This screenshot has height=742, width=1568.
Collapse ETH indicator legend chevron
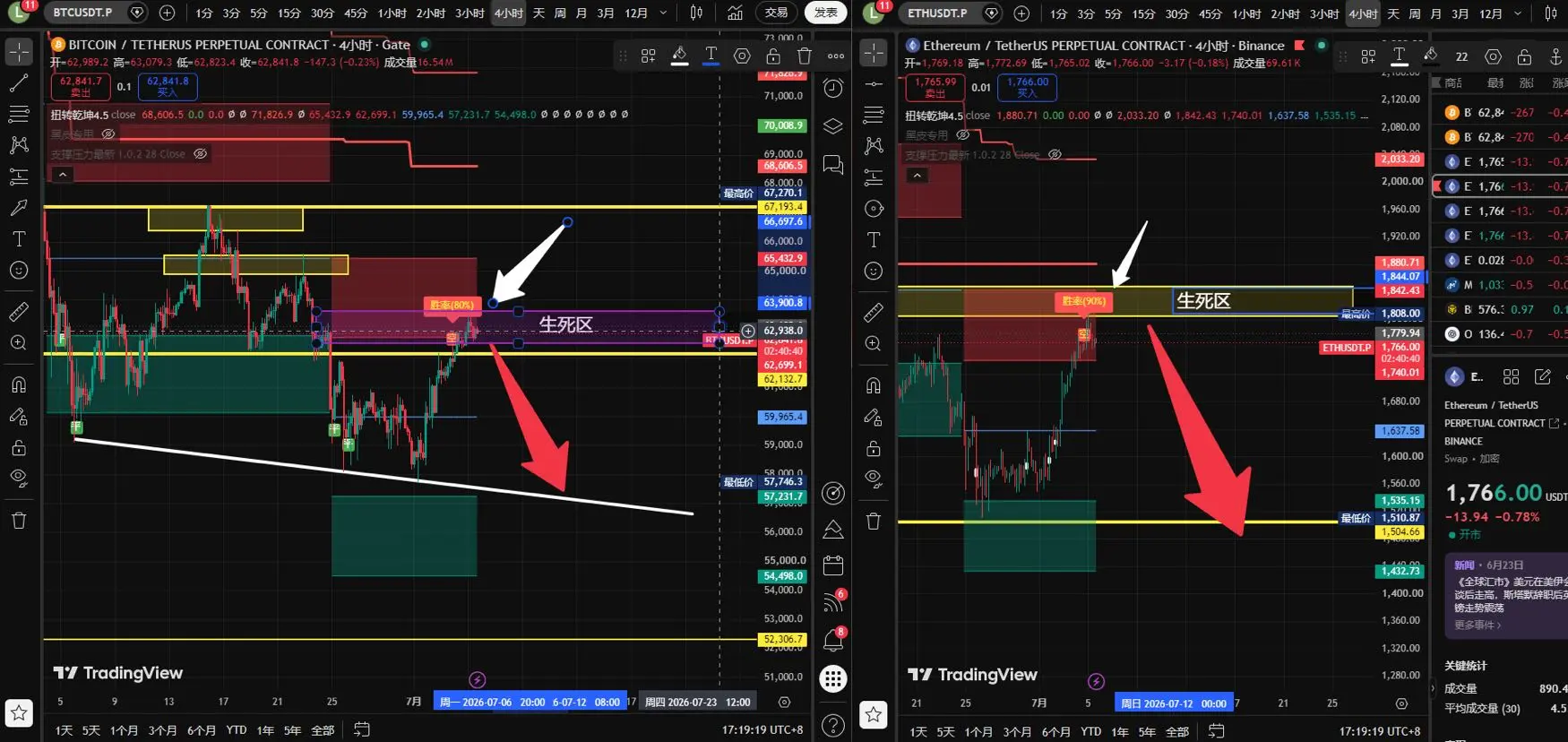[917, 176]
